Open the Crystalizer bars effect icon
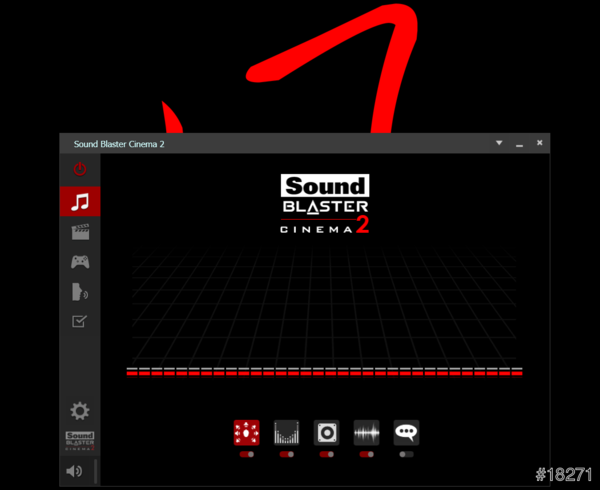This screenshot has height=490, width=600. pos(287,433)
